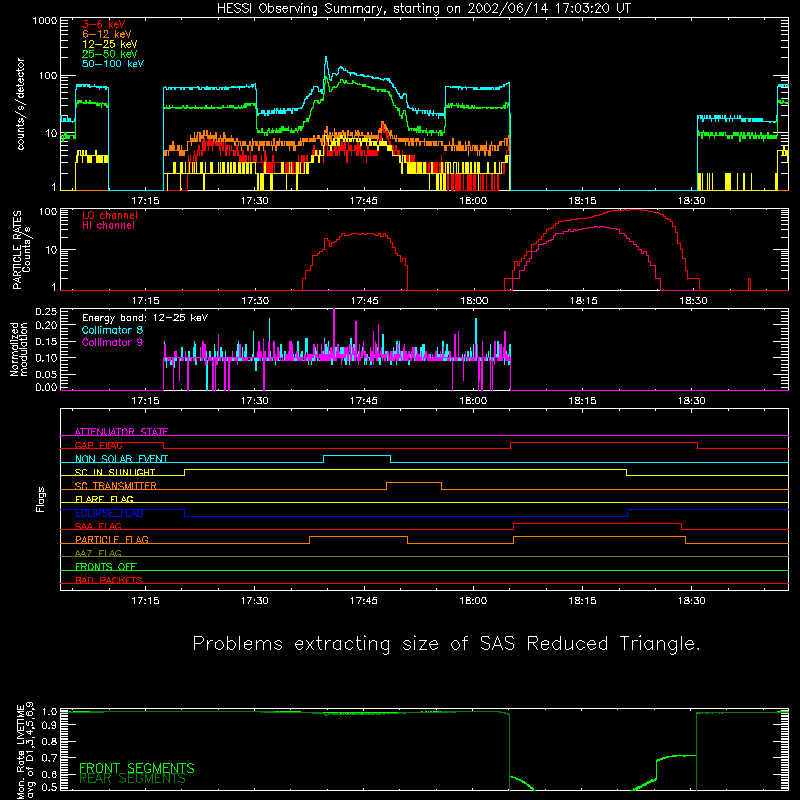Select the 'REAR SEGMENTS' legend label
Screen dimensions: 800x800
pyautogui.click(x=132, y=779)
